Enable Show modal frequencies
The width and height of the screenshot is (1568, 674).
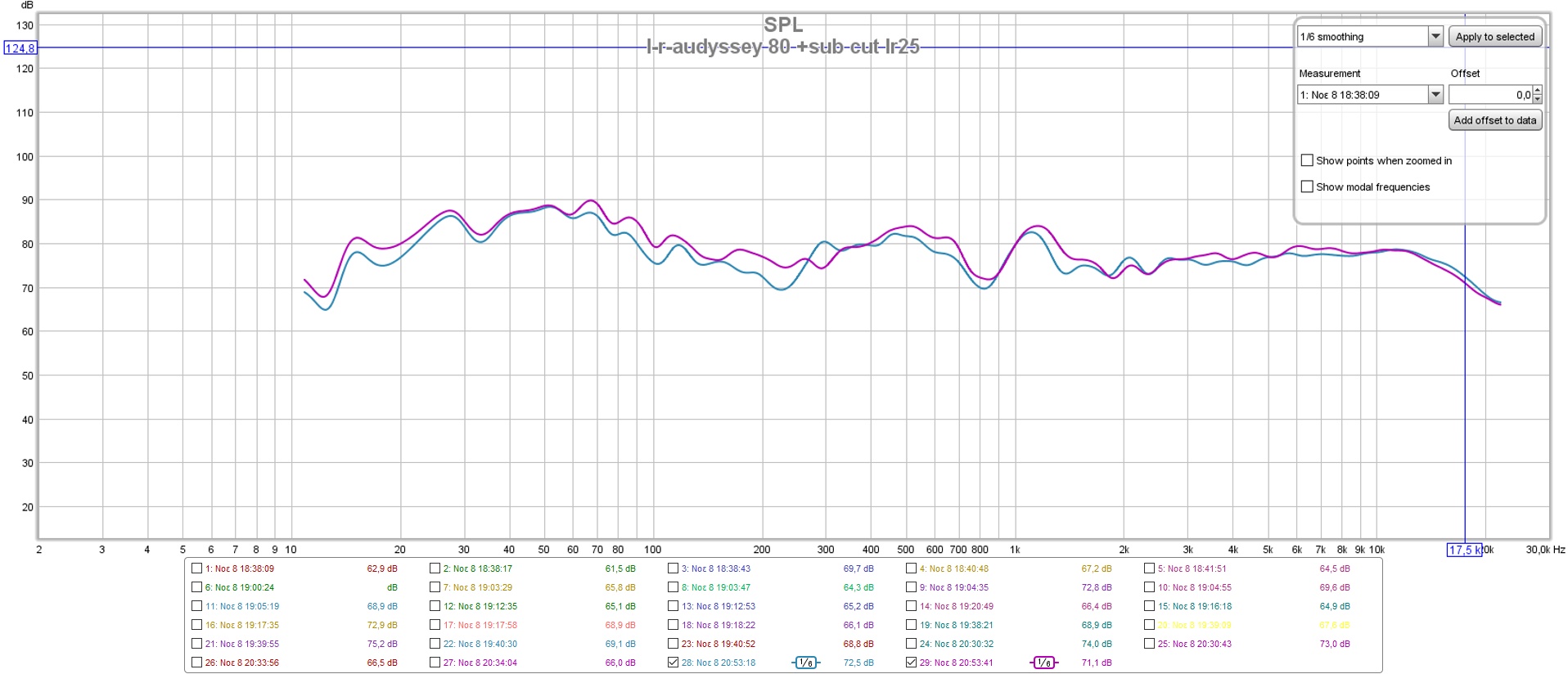coord(1307,186)
